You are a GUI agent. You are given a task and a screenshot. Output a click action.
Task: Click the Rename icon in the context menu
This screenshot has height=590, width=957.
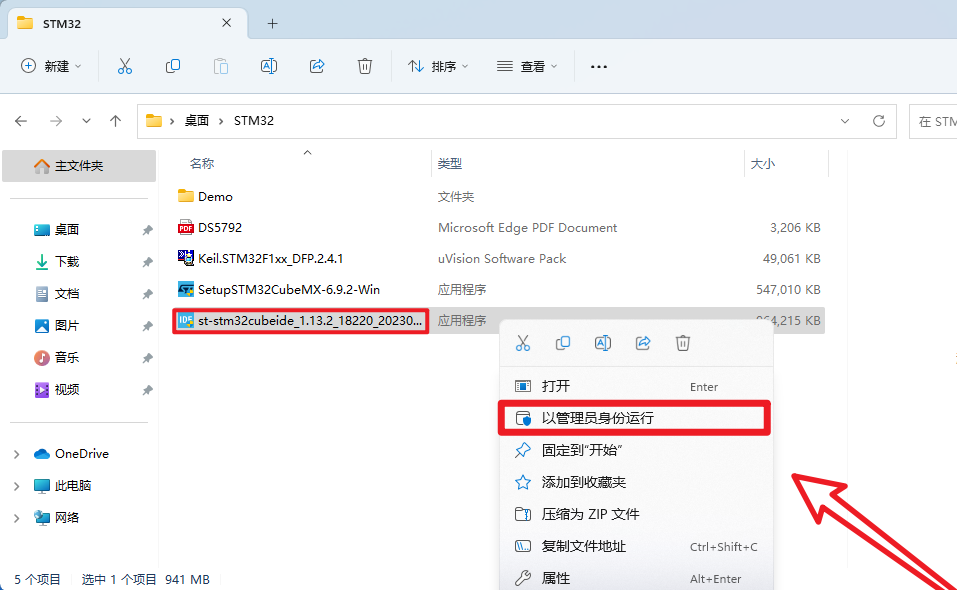pyautogui.click(x=602, y=343)
